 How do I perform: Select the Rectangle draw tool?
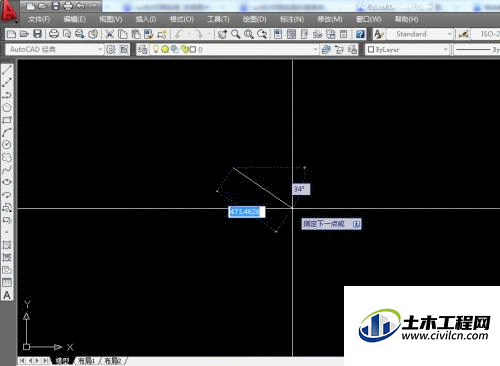pyautogui.click(x=7, y=120)
